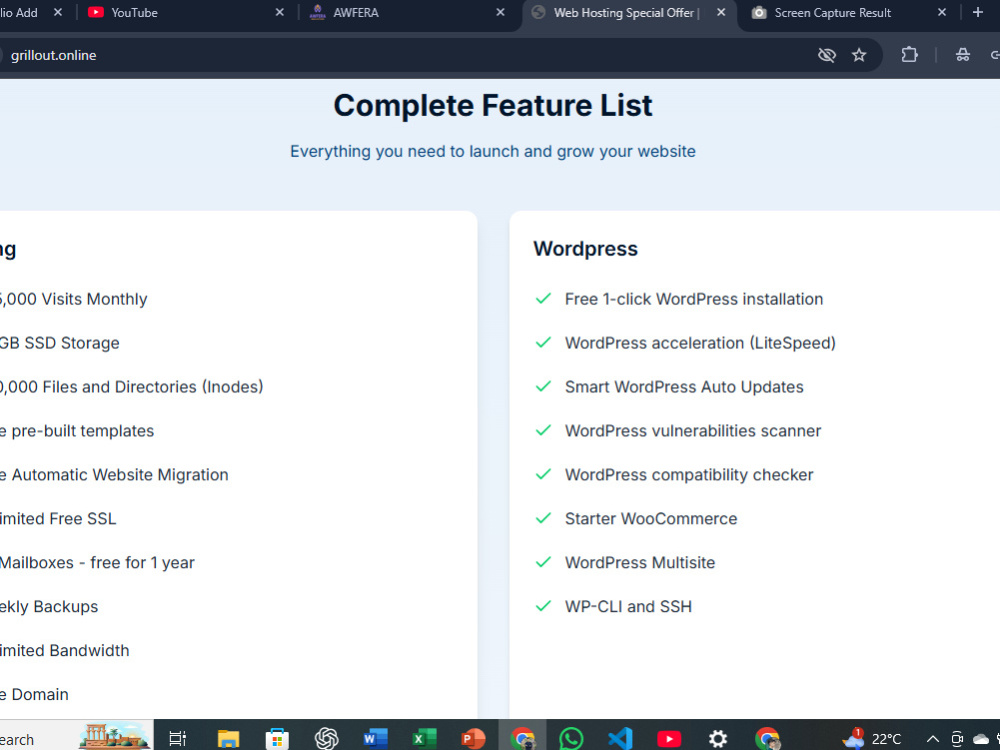Viewport: 1000px width, 750px height.
Task: Click checkmark beside WordPress vulnerabilities scanner
Action: [543, 430]
